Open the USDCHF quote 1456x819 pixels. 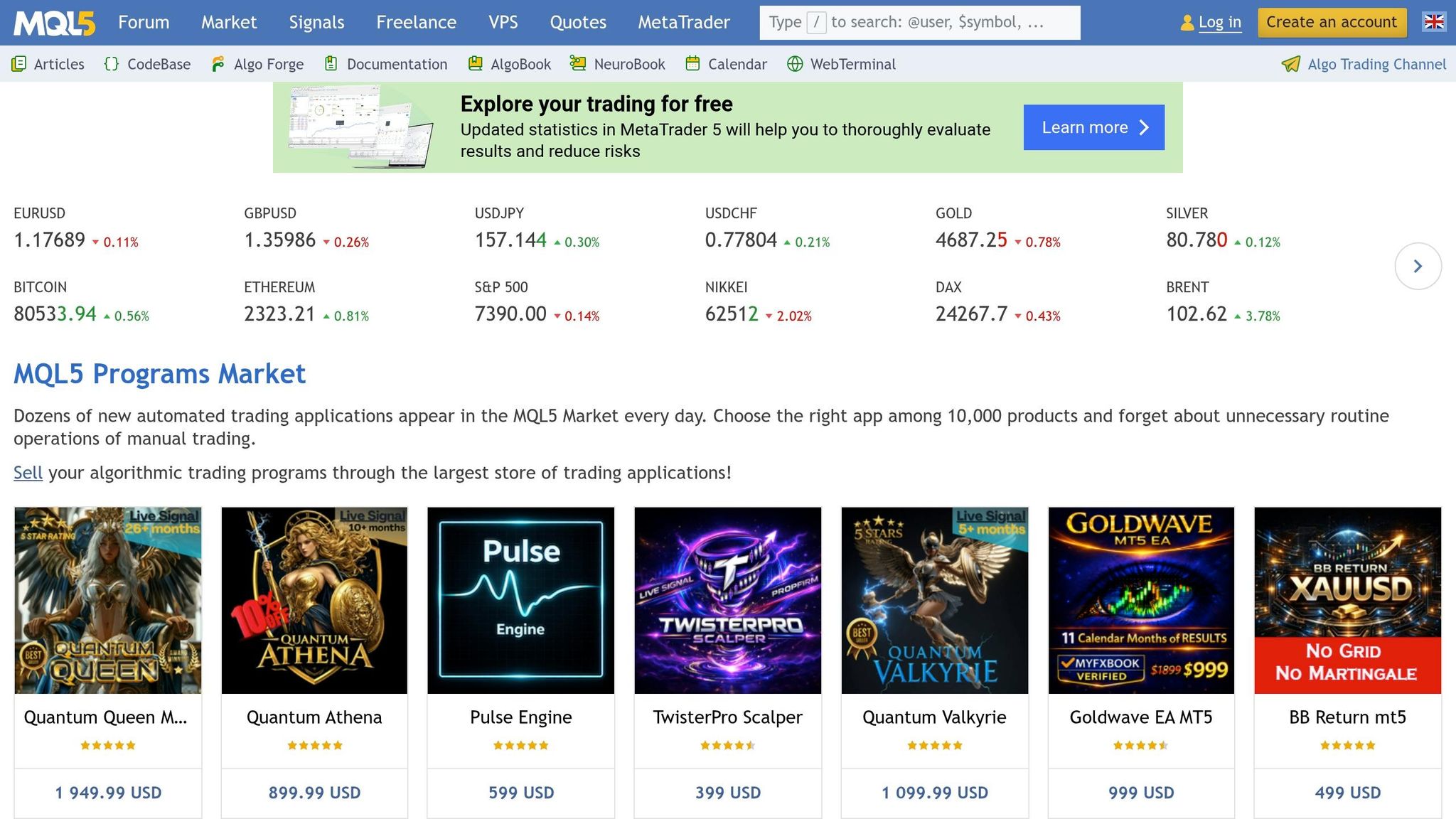coord(768,229)
